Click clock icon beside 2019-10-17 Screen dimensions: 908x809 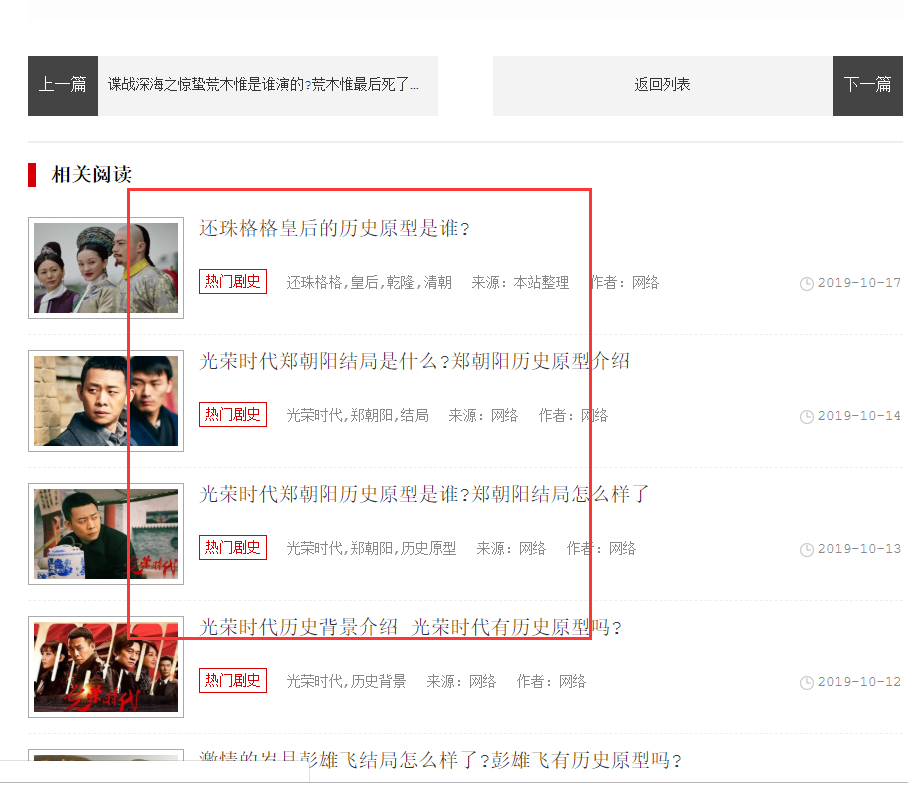pos(807,284)
